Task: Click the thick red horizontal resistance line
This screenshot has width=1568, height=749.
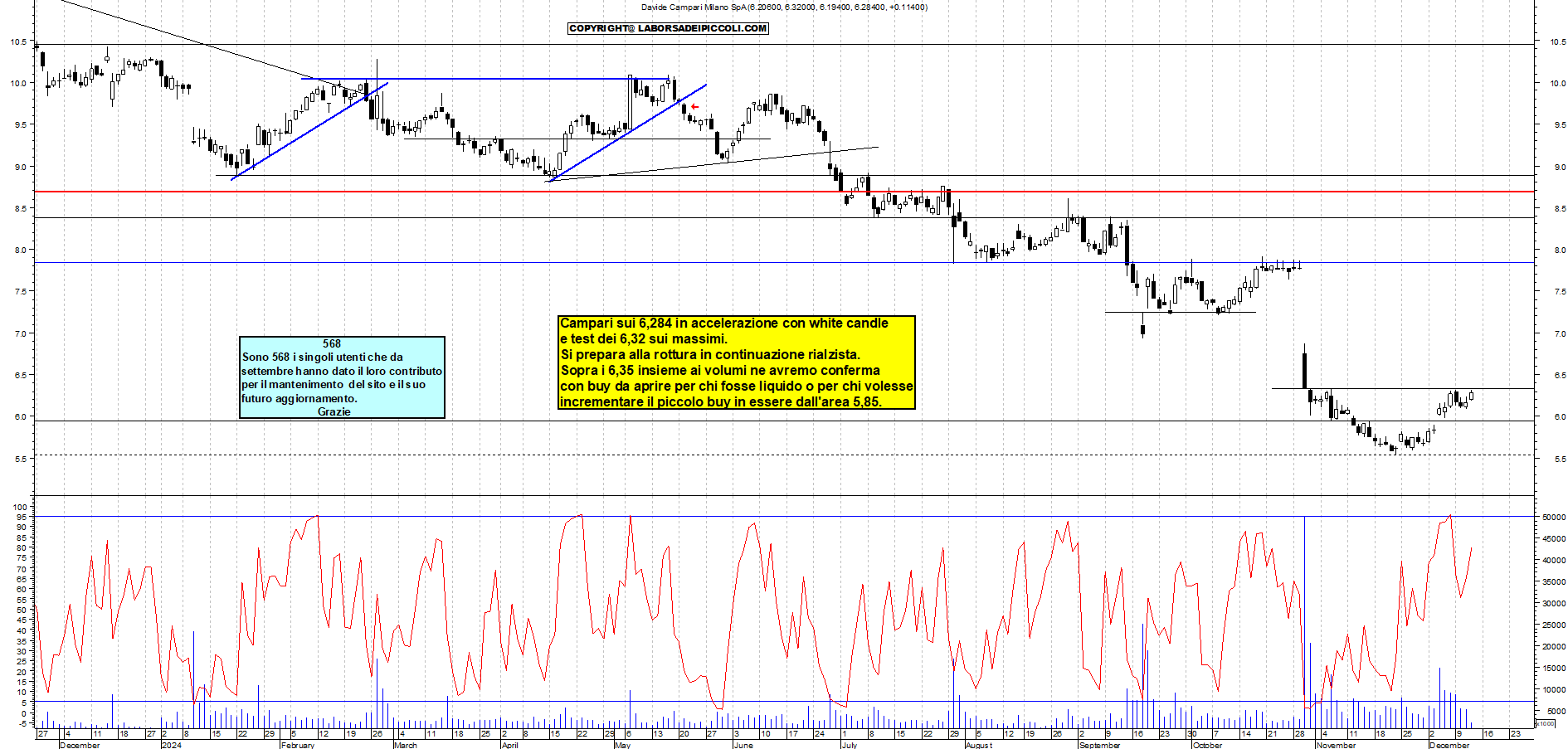Action: [784, 192]
